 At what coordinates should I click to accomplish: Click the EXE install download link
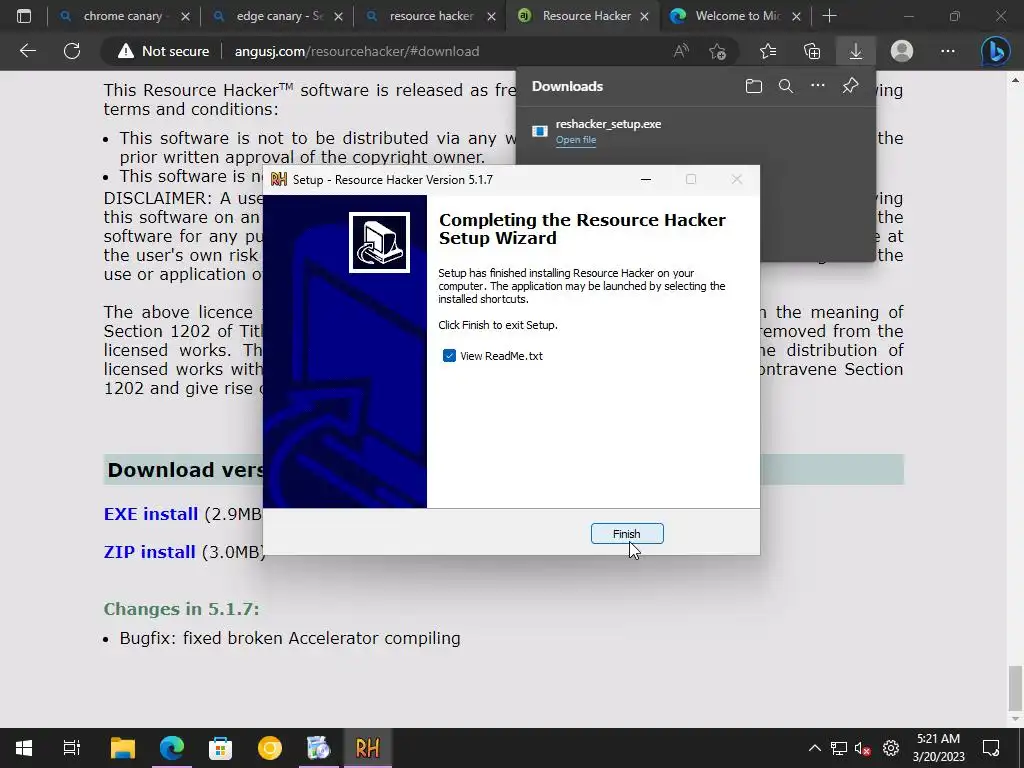coord(151,514)
